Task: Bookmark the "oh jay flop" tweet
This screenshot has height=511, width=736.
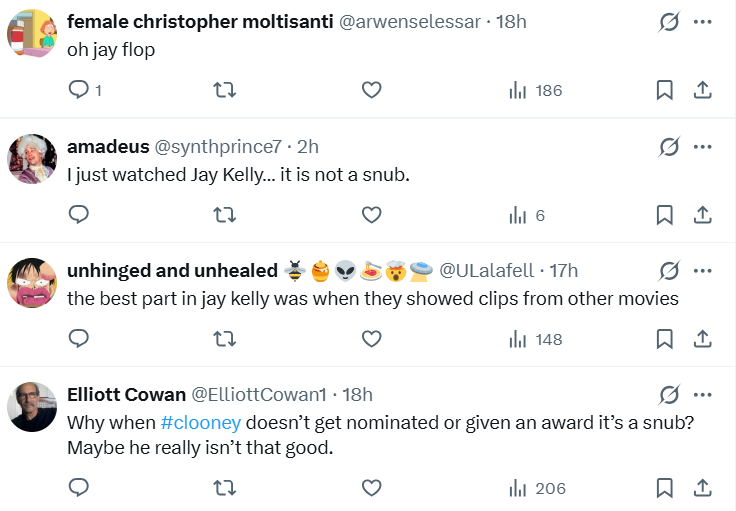Action: [664, 90]
